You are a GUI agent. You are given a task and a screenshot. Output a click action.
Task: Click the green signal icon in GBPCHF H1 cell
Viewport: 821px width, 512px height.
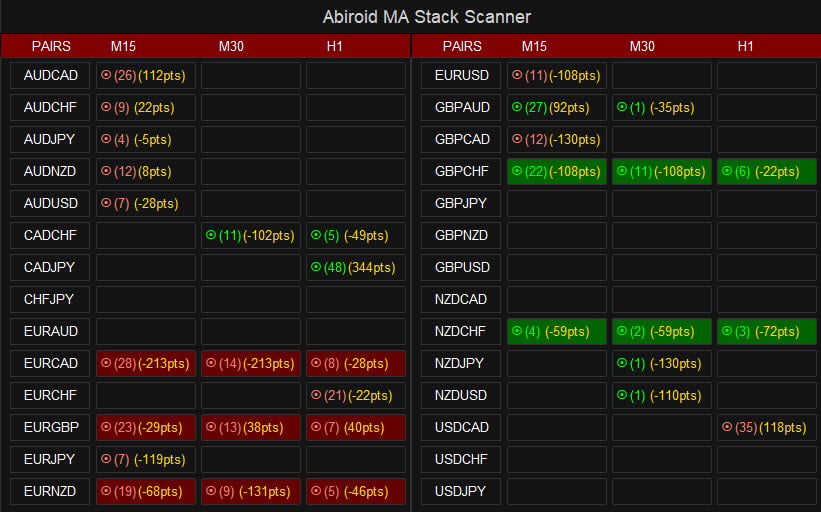[x=727, y=171]
